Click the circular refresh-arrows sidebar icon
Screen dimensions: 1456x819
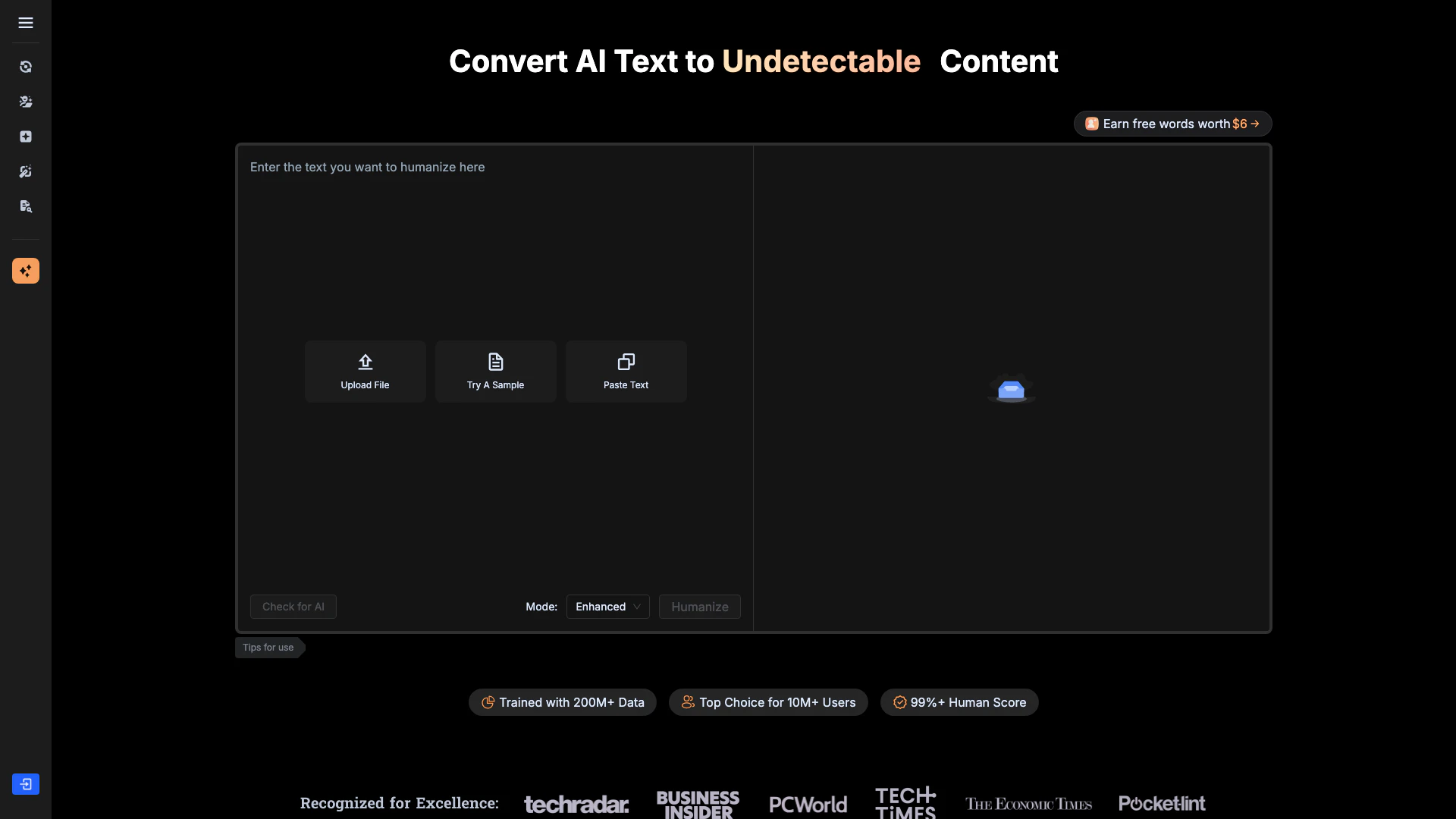[26, 67]
